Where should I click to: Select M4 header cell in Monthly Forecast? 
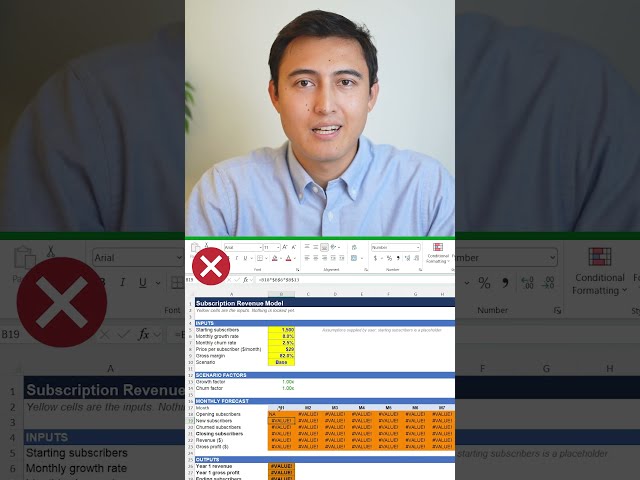(362, 408)
